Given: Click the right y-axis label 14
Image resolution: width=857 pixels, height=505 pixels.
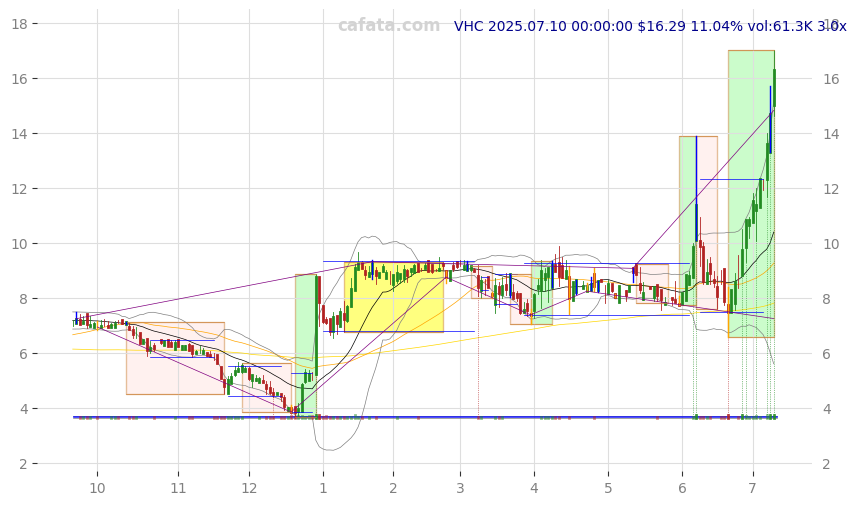Looking at the screenshot, I should (x=831, y=134).
